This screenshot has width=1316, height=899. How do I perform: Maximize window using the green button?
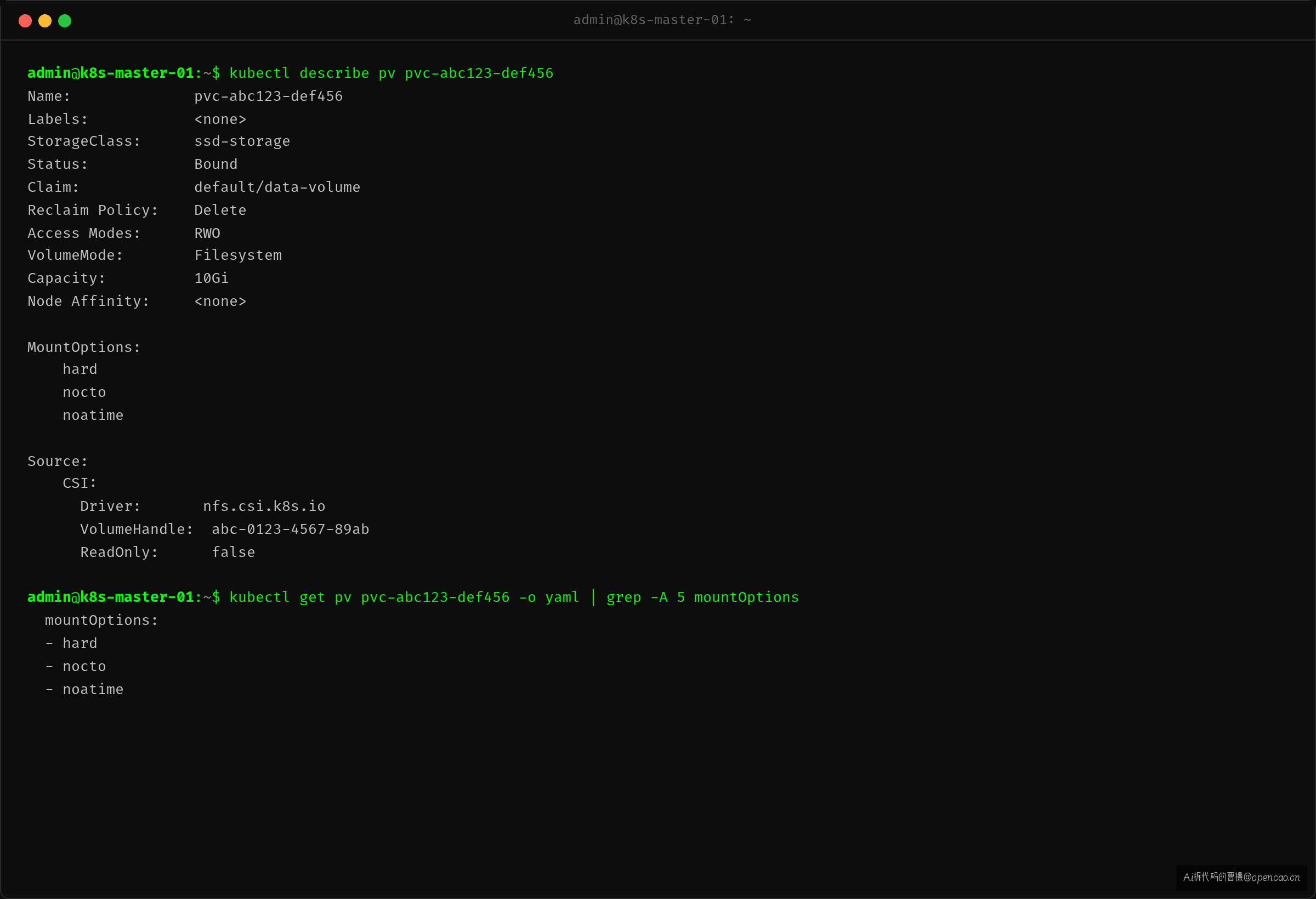(65, 21)
